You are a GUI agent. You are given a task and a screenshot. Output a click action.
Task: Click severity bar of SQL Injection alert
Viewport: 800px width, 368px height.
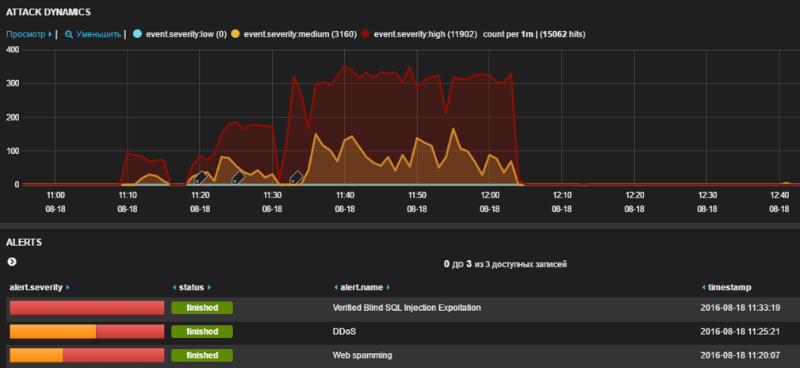(x=87, y=308)
